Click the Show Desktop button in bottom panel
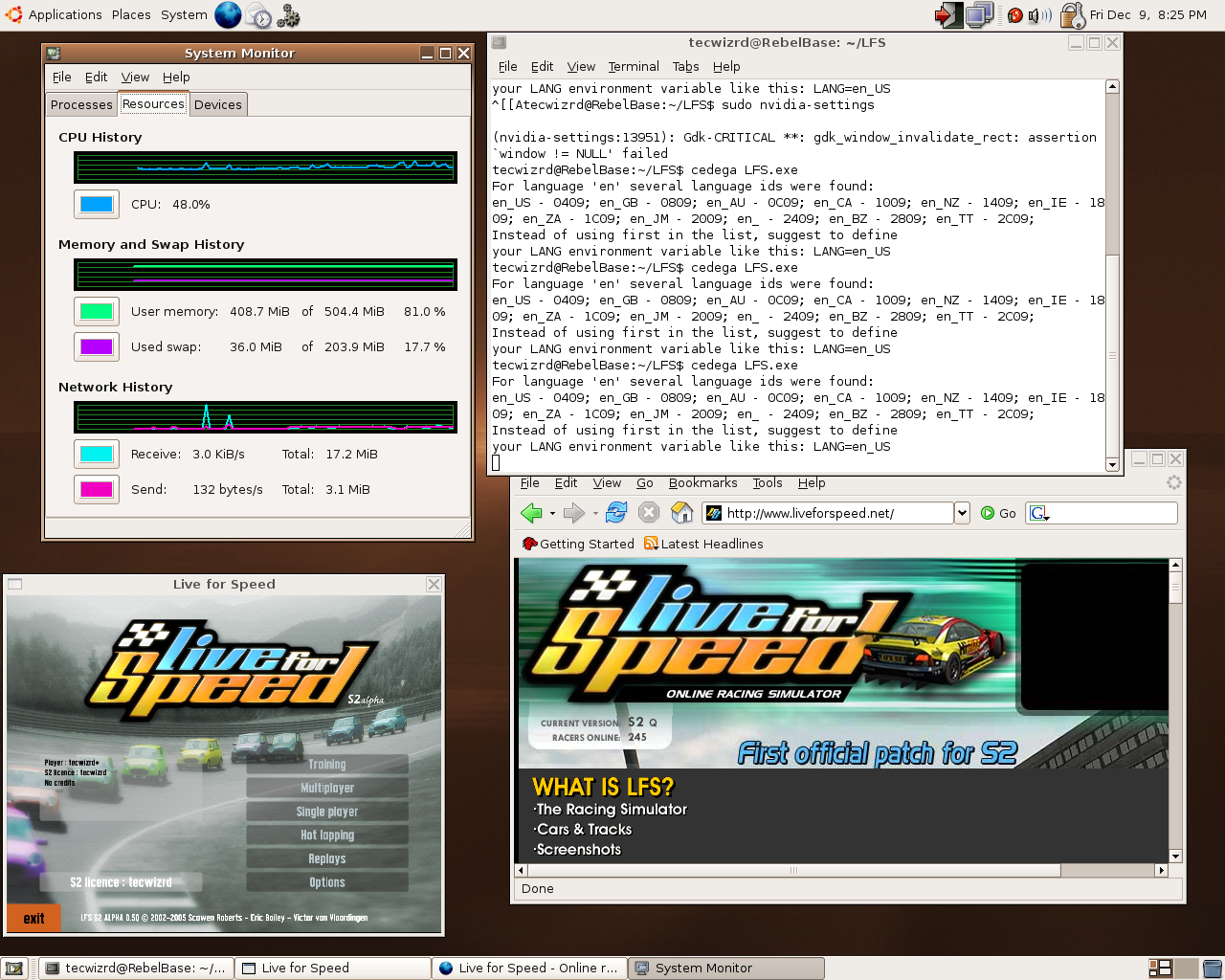The height and width of the screenshot is (980, 1225). (x=14, y=969)
